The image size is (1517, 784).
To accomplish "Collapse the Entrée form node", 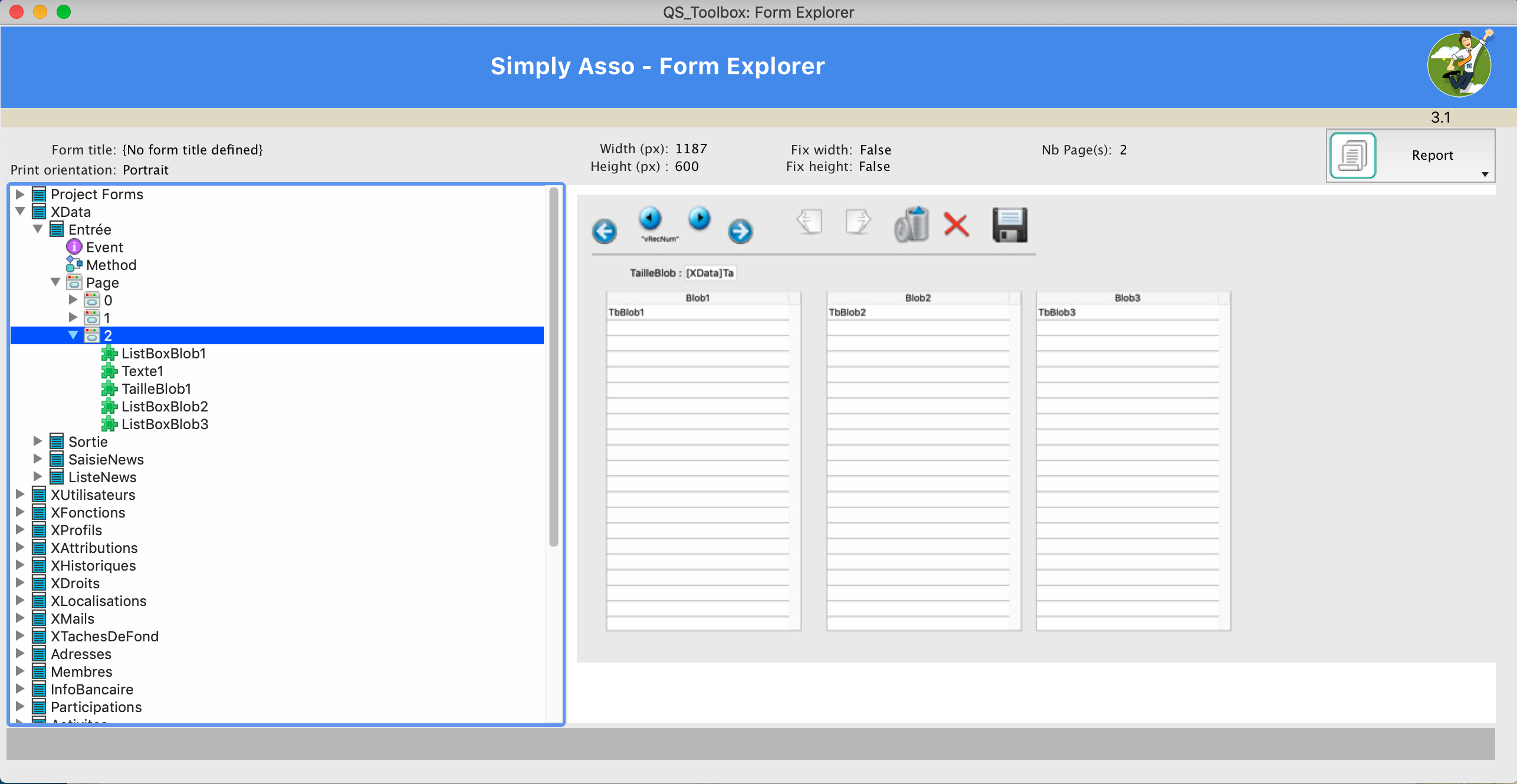I will click(x=38, y=229).
